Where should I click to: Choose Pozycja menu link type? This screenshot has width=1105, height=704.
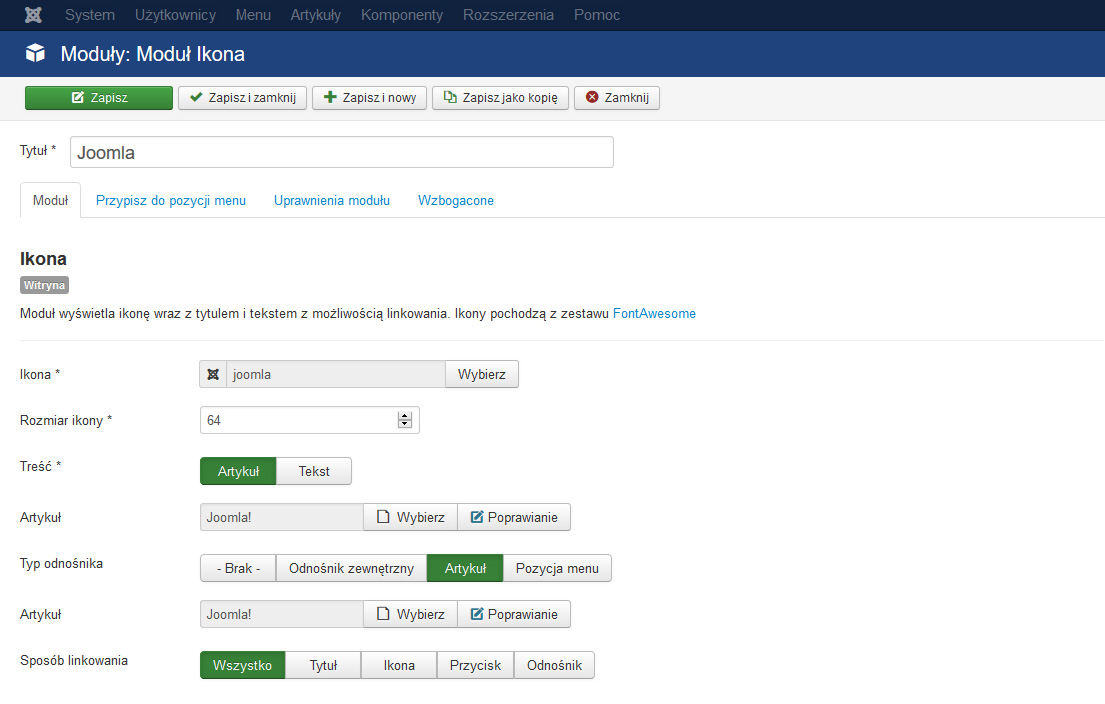557,568
